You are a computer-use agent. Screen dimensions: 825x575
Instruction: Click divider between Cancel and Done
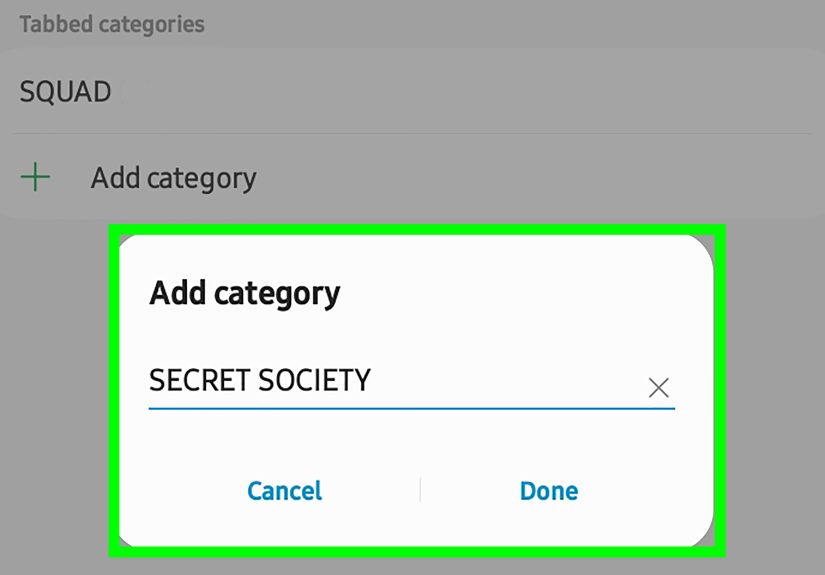click(420, 490)
